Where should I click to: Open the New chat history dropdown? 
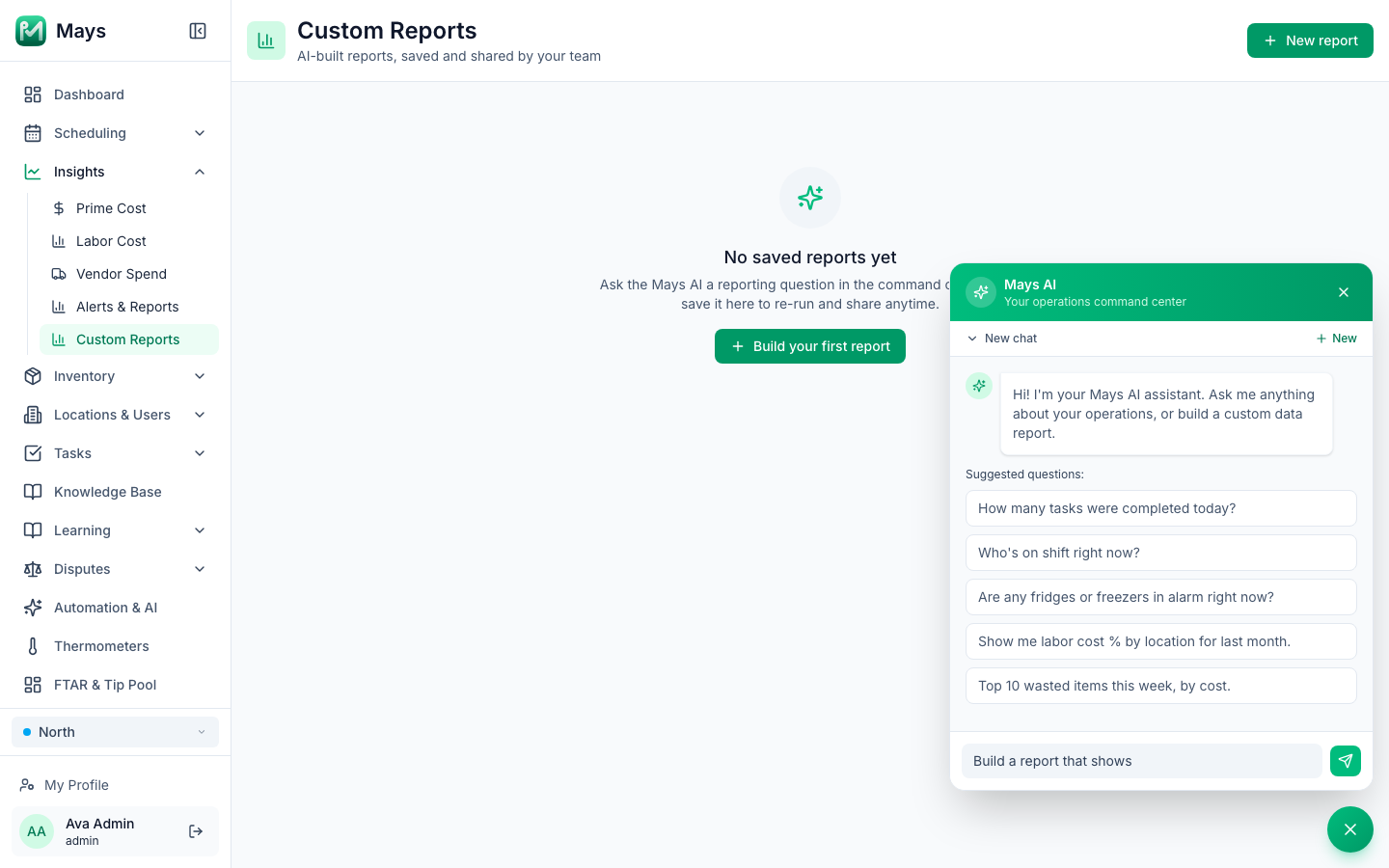tap(1001, 339)
